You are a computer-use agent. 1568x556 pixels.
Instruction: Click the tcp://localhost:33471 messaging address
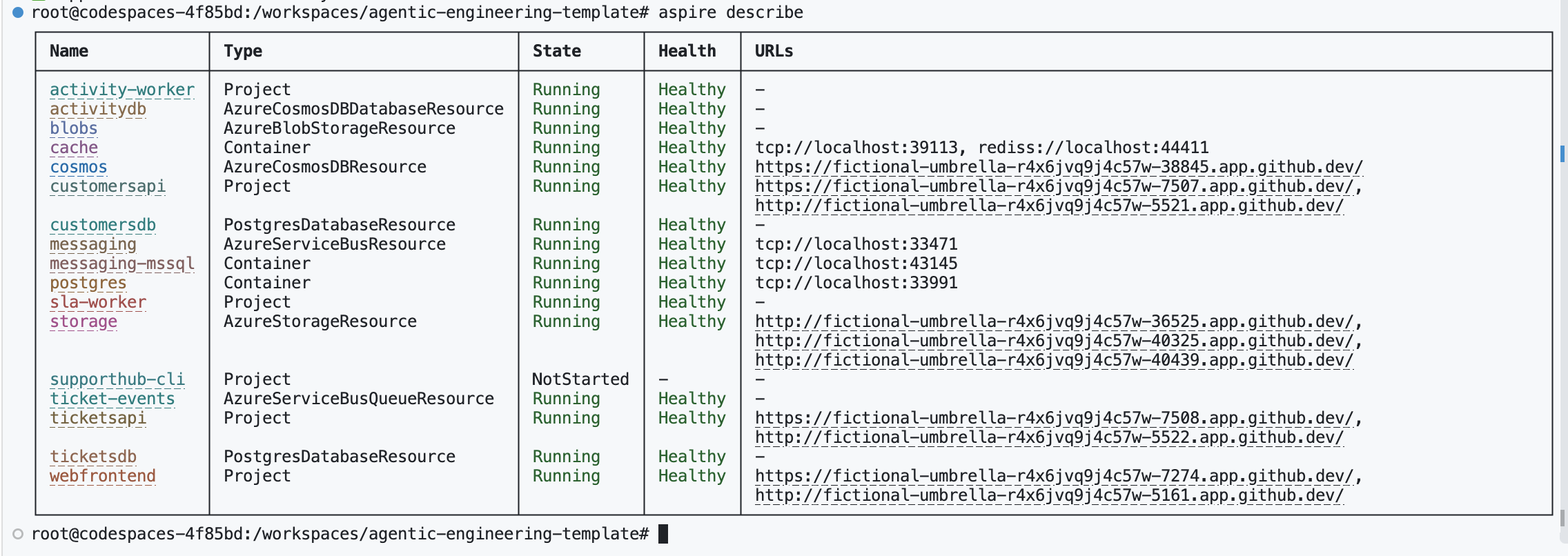856,244
